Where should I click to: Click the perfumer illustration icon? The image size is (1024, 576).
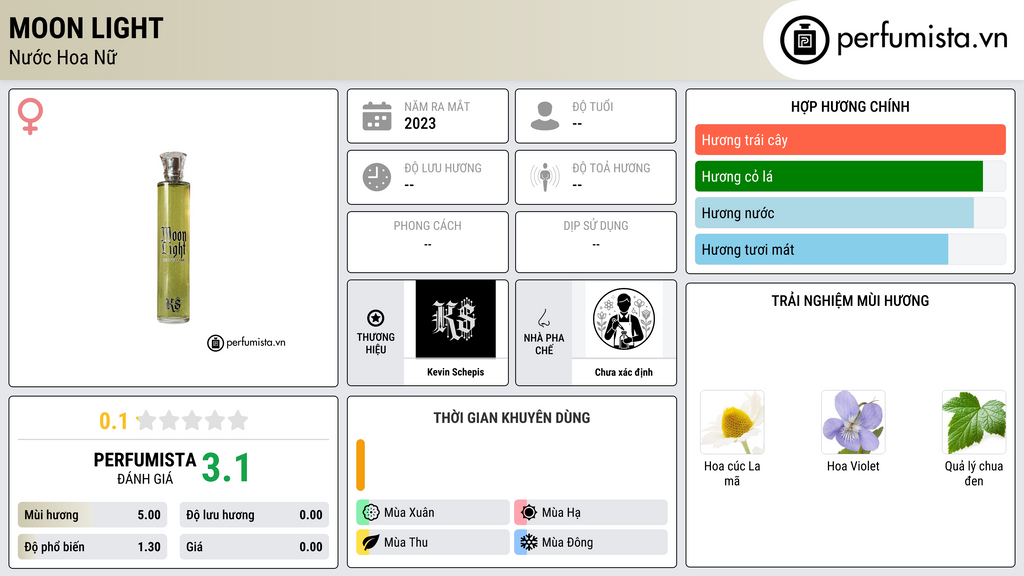point(624,319)
